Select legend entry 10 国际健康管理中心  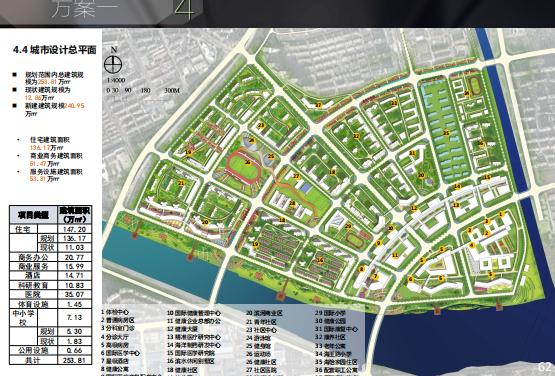coord(194,313)
